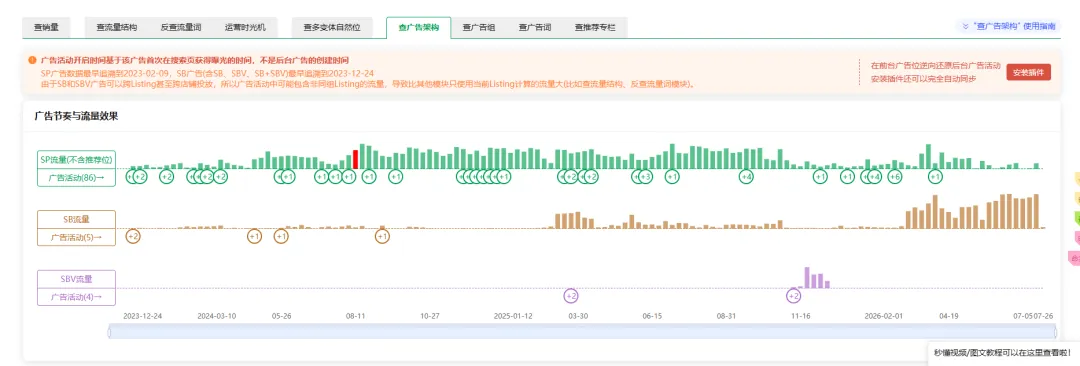Open the 查销量 tab
This screenshot has height=366, width=1080.
[x=46, y=28]
